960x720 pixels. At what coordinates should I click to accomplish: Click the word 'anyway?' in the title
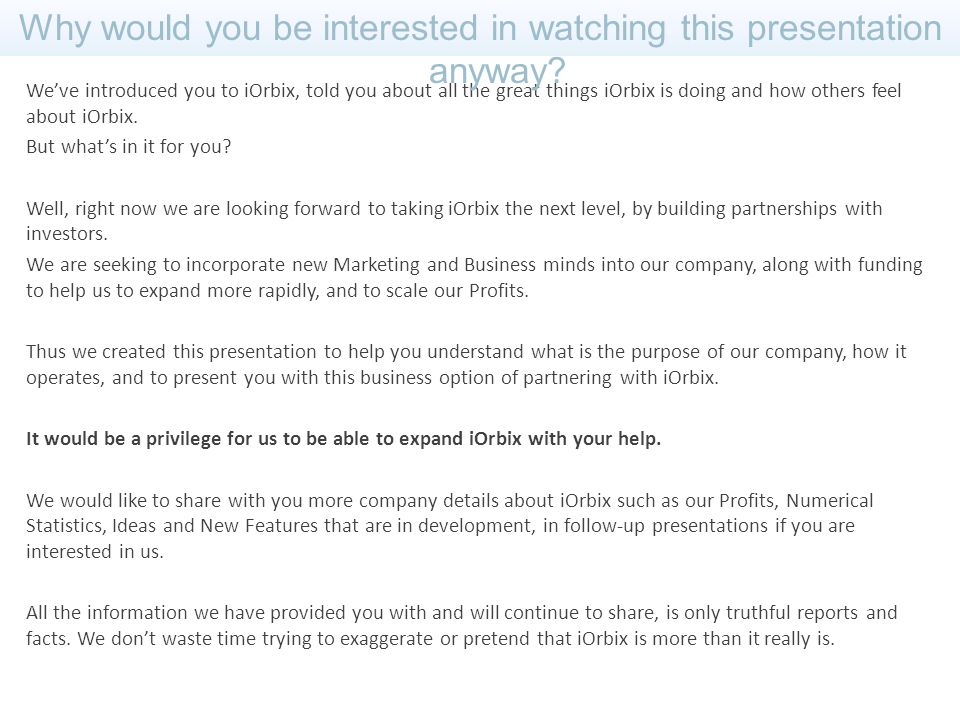pyautogui.click(x=497, y=72)
